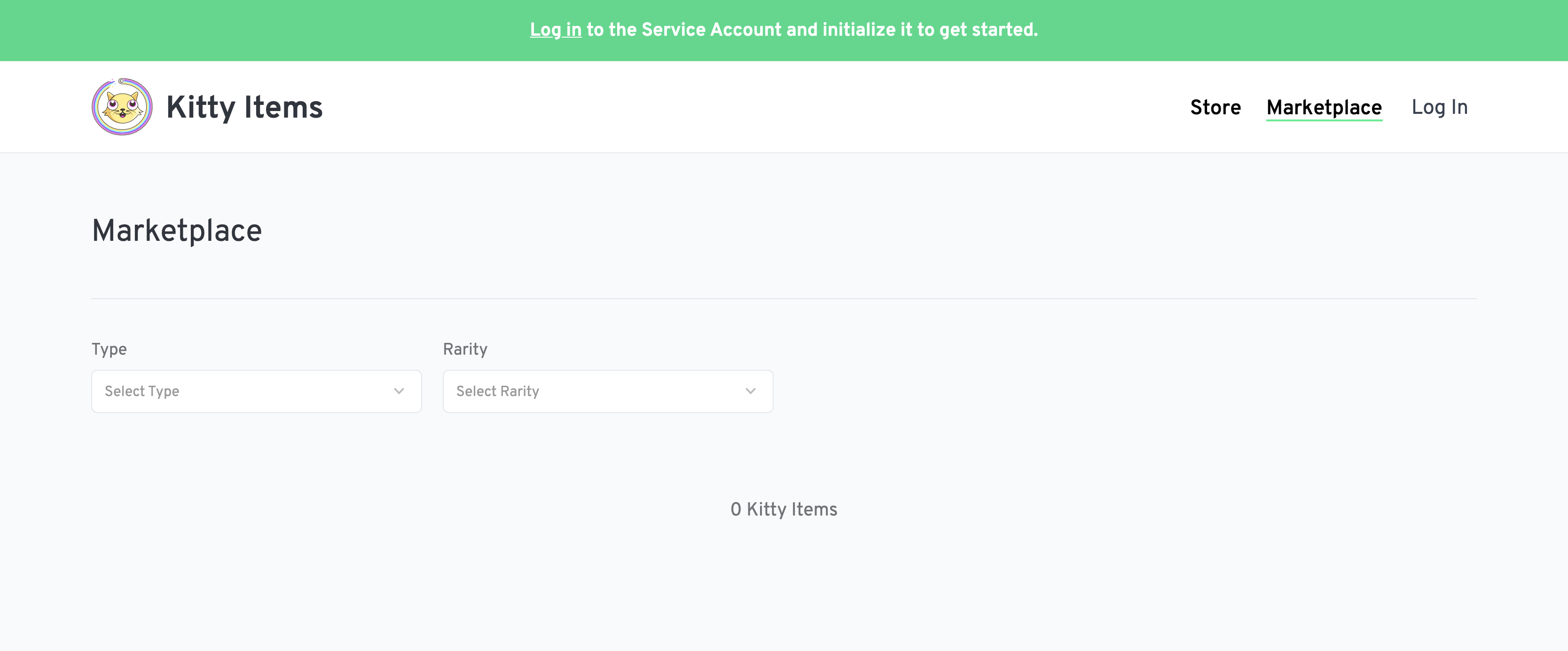Click Log In in the navigation bar
This screenshot has width=1568, height=651.
[1440, 107]
